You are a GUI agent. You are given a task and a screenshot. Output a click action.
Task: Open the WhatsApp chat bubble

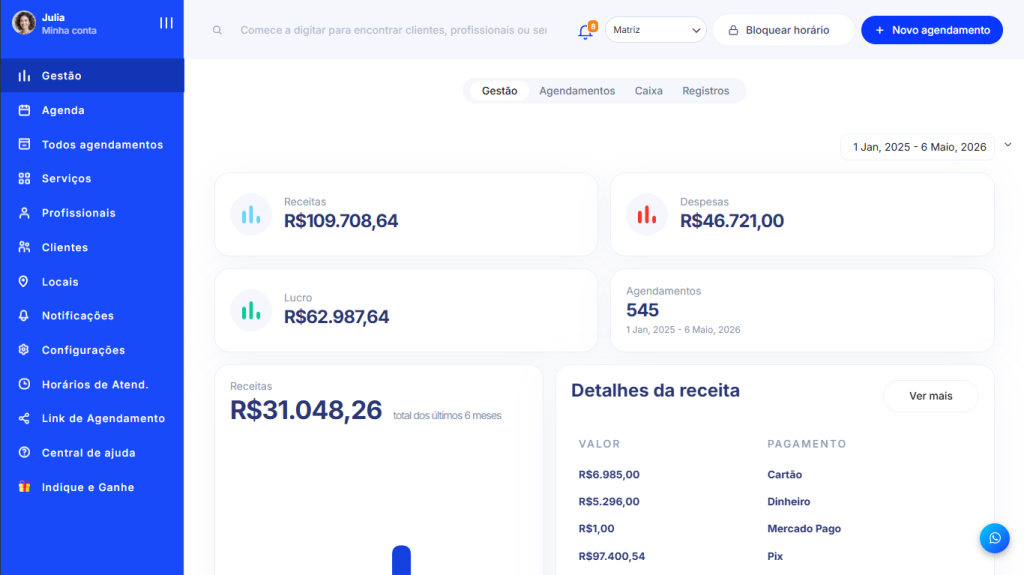point(994,538)
